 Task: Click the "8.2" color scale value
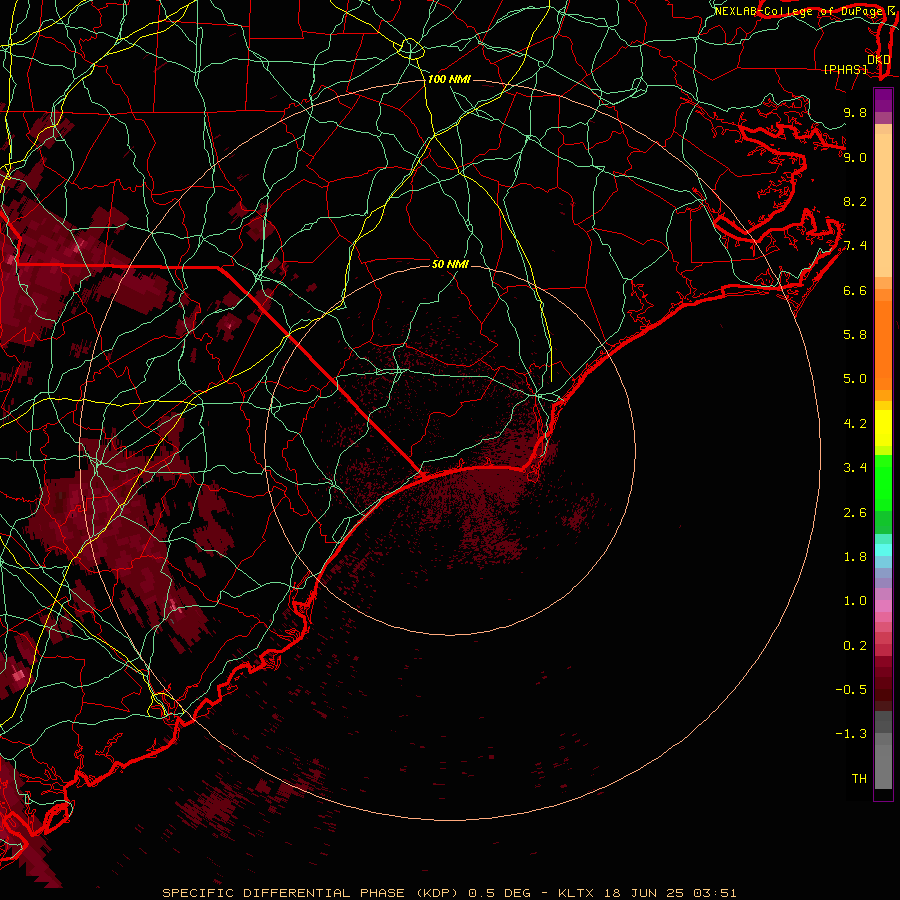[x=855, y=201]
